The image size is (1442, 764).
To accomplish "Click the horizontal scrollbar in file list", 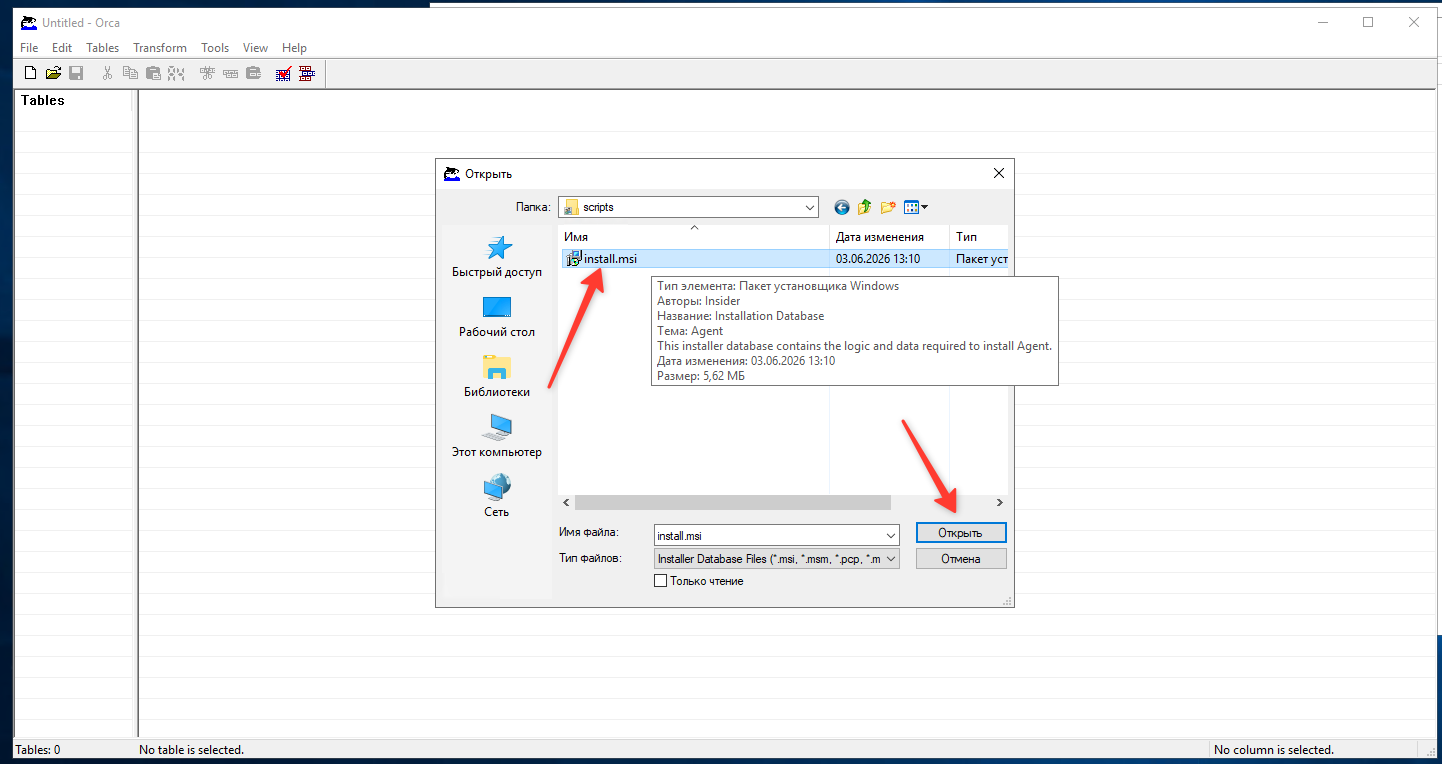I will pyautogui.click(x=732, y=502).
